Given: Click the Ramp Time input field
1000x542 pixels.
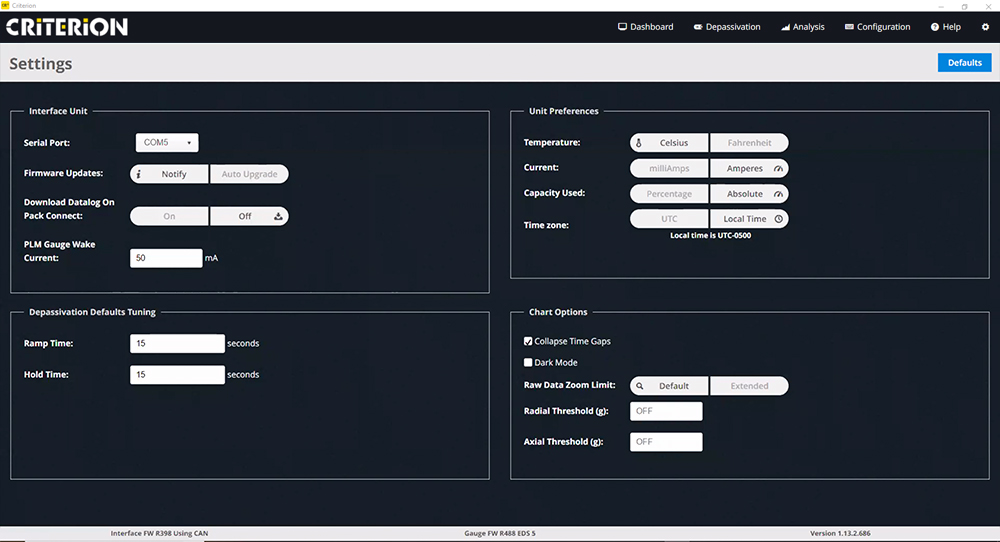Looking at the screenshot, I should [x=177, y=344].
